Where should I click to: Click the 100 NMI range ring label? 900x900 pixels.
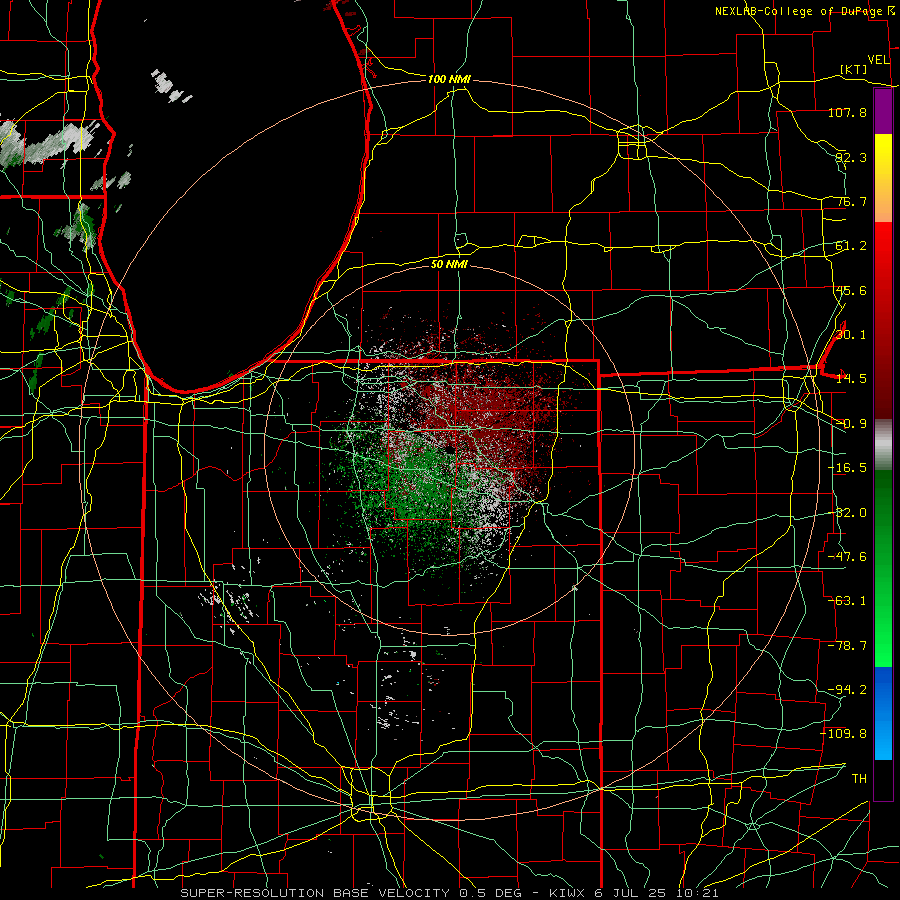[x=449, y=79]
